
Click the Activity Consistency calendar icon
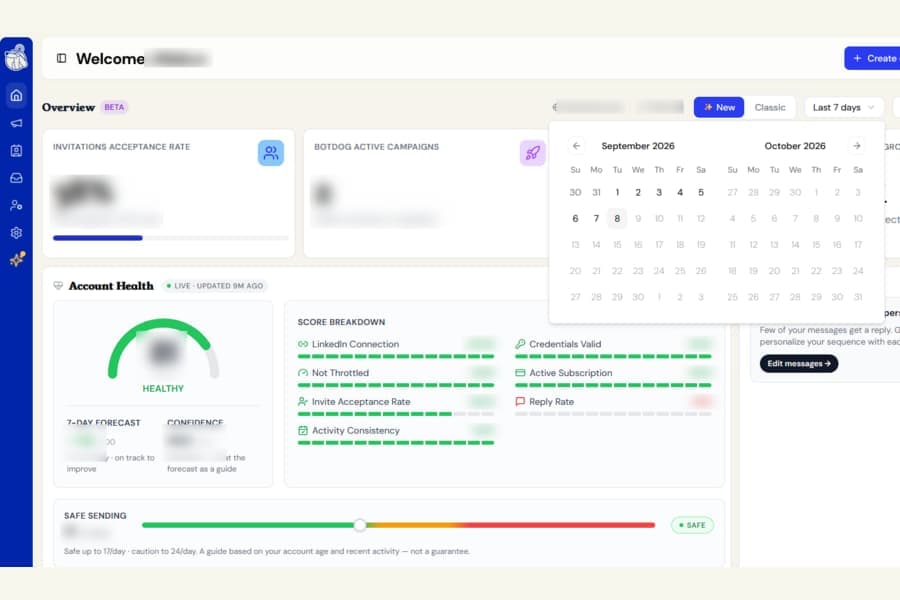click(x=303, y=430)
